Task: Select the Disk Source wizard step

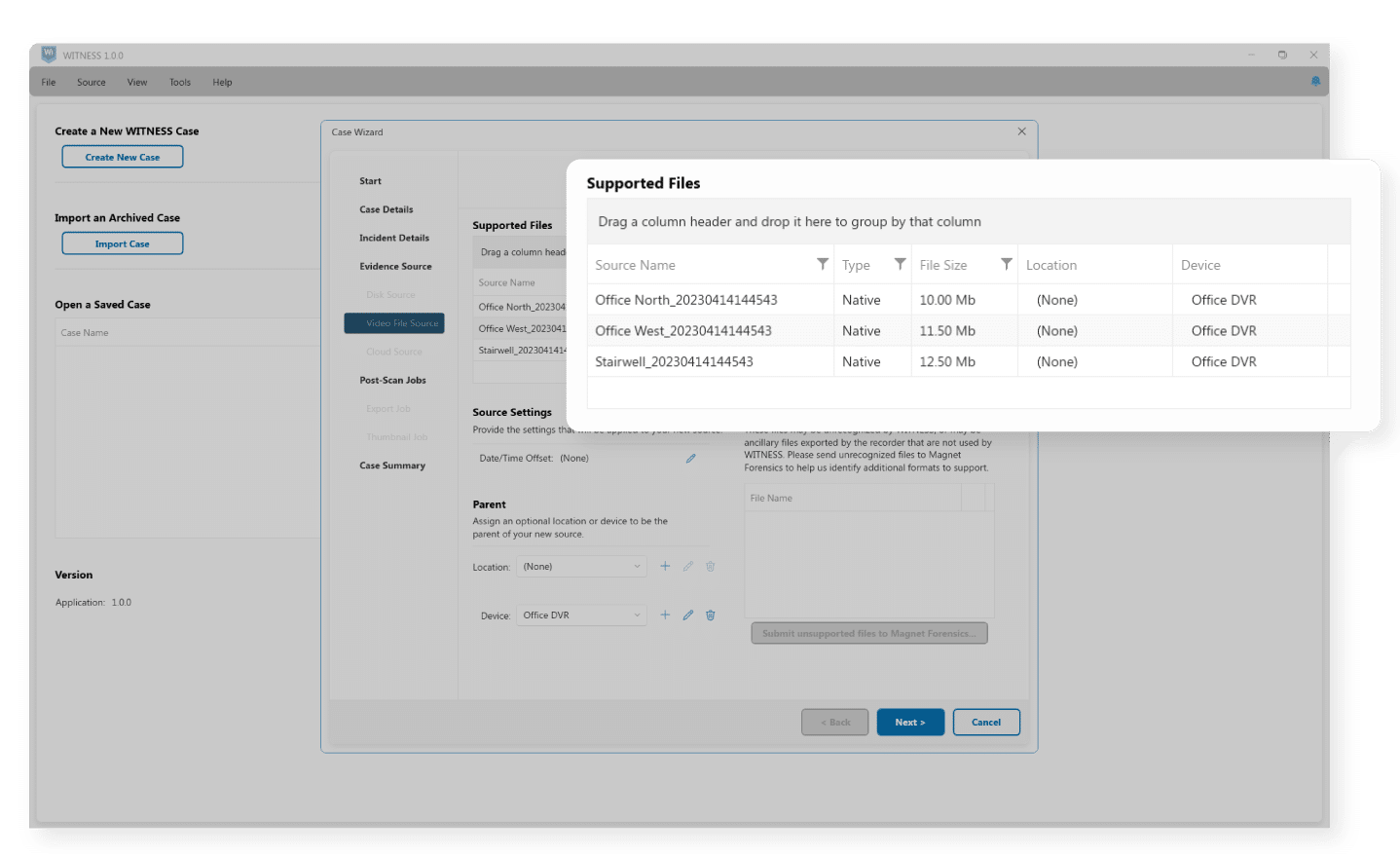Action: point(390,294)
